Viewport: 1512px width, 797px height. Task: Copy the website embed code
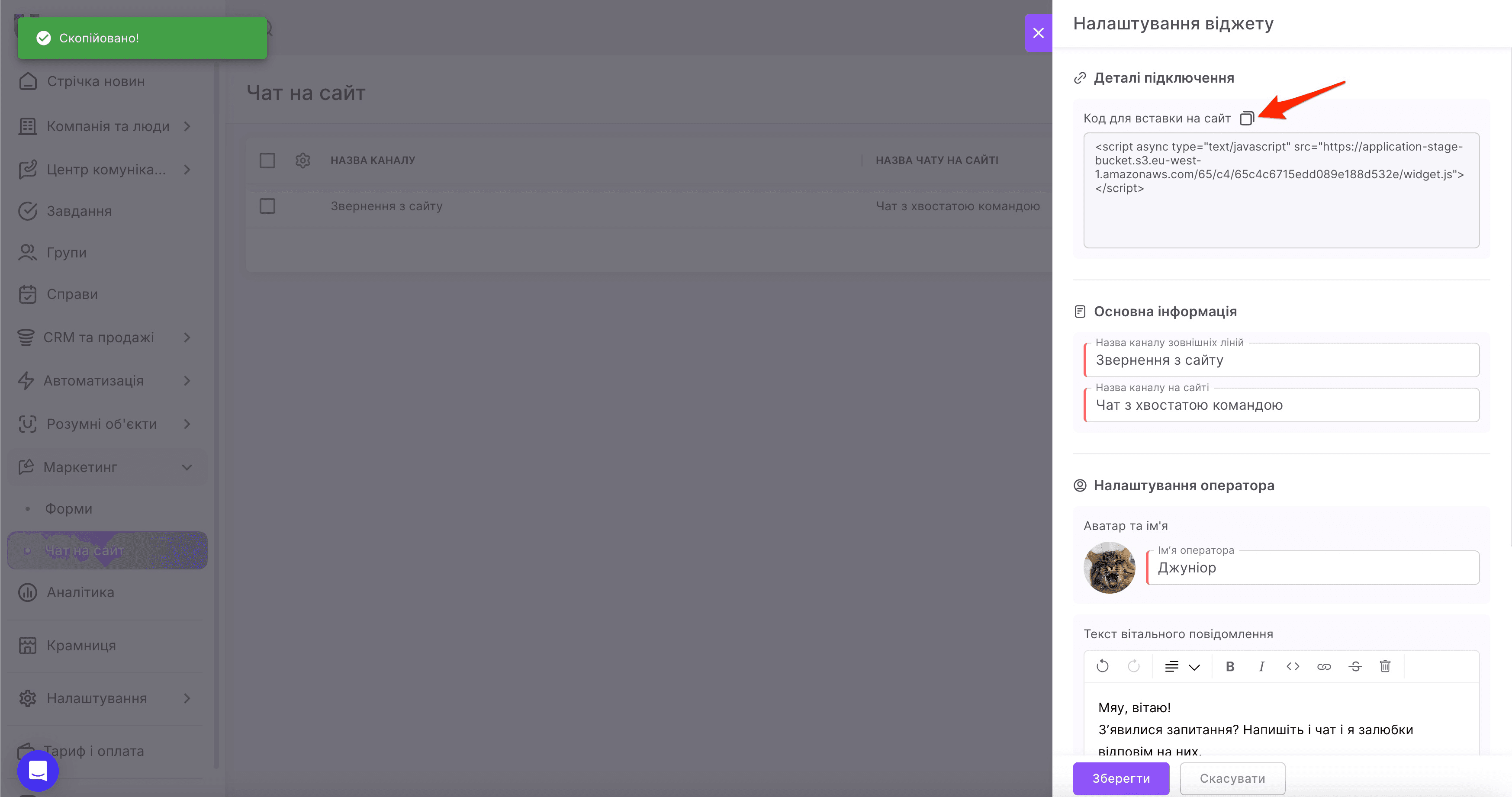point(1247,118)
